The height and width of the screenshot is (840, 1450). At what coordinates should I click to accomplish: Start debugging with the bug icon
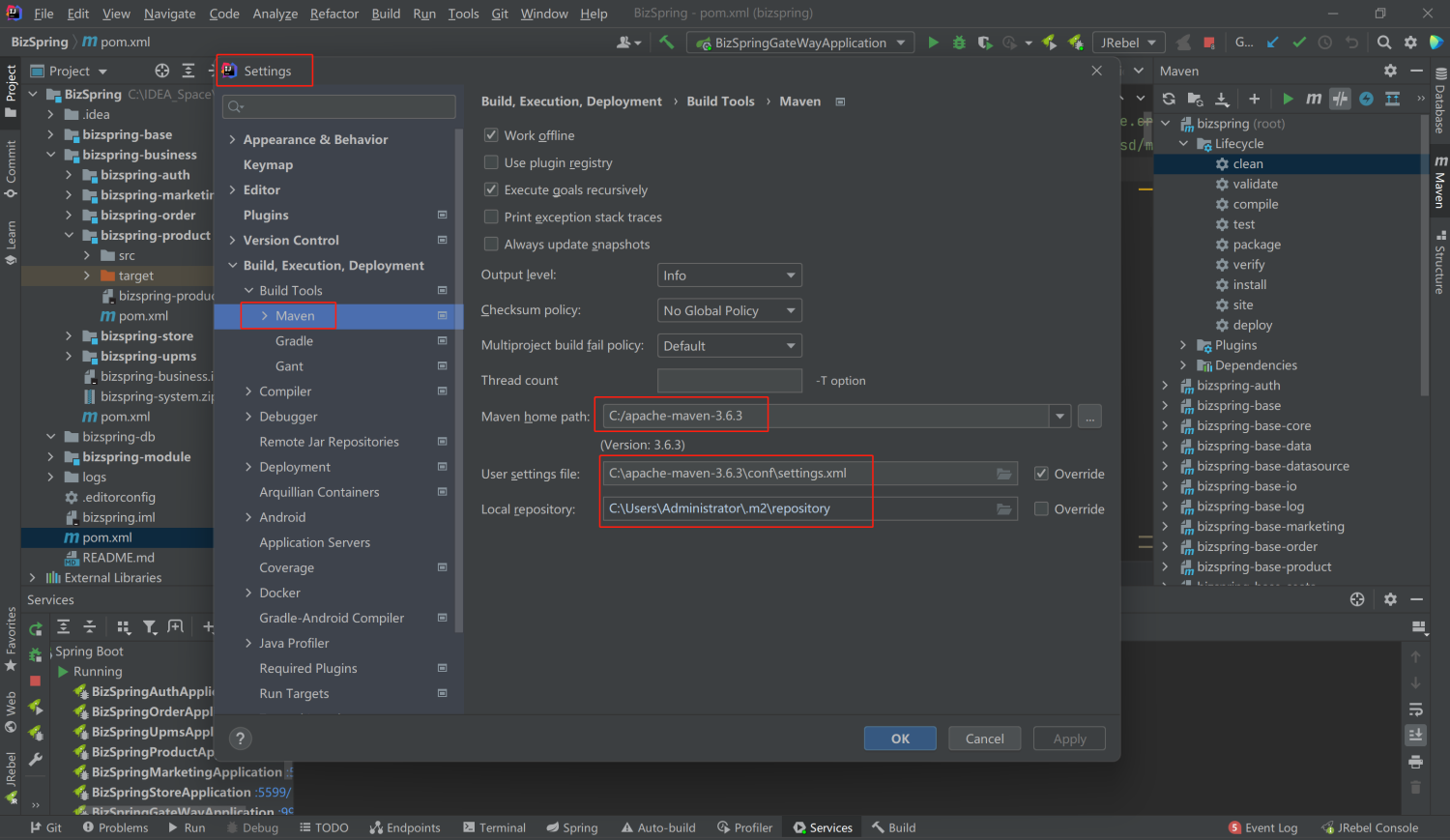pyautogui.click(x=959, y=43)
